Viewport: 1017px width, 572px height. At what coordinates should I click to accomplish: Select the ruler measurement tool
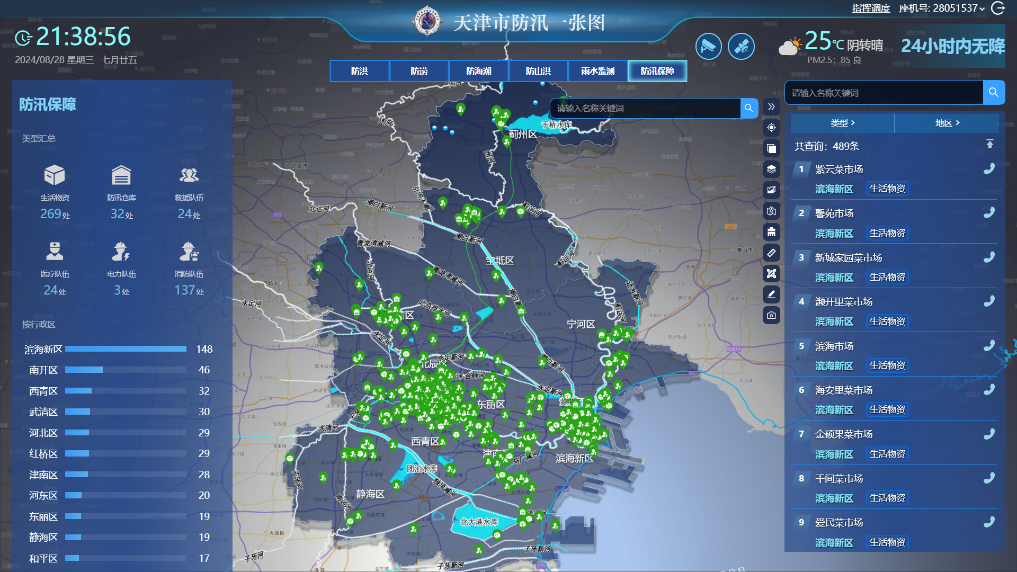(771, 251)
